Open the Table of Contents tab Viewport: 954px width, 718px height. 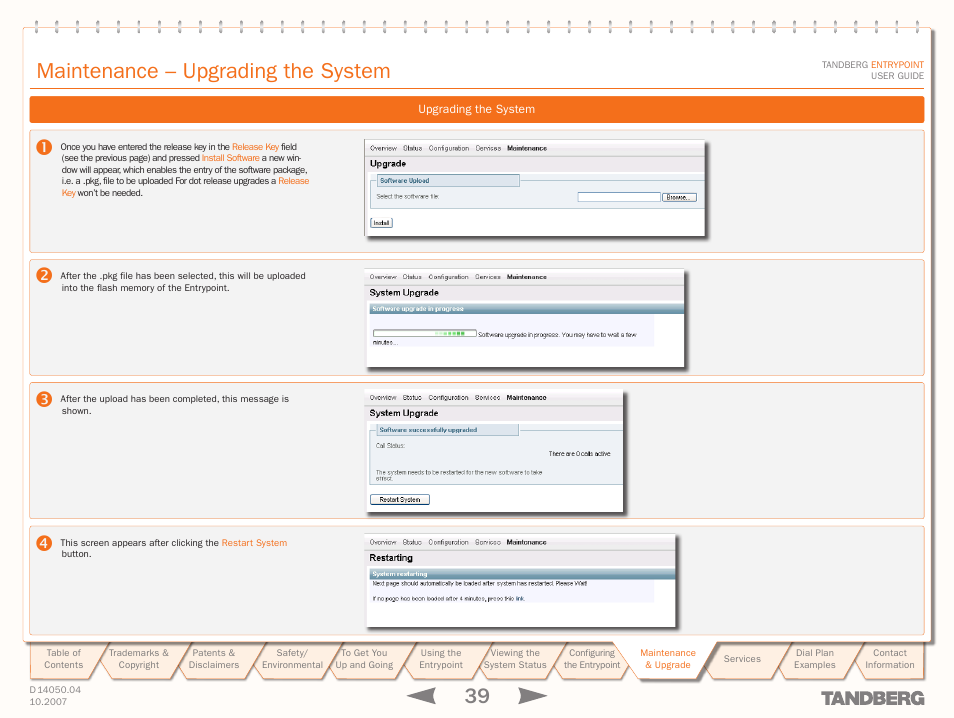click(x=63, y=659)
